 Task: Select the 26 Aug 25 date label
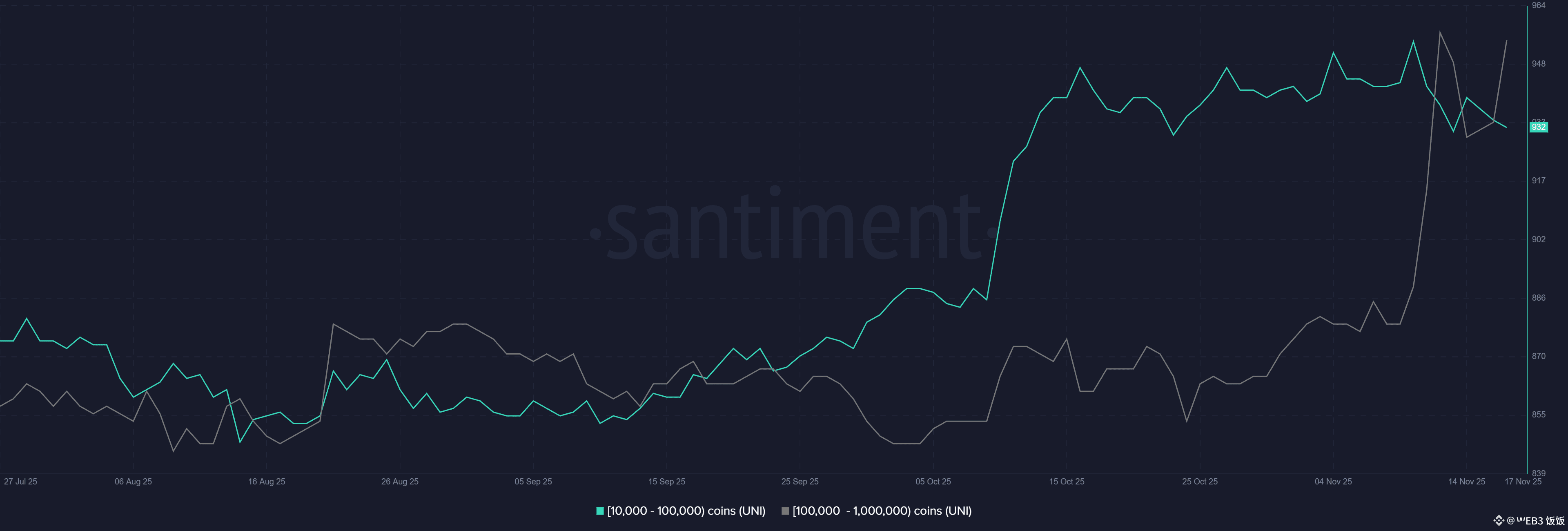(x=400, y=482)
